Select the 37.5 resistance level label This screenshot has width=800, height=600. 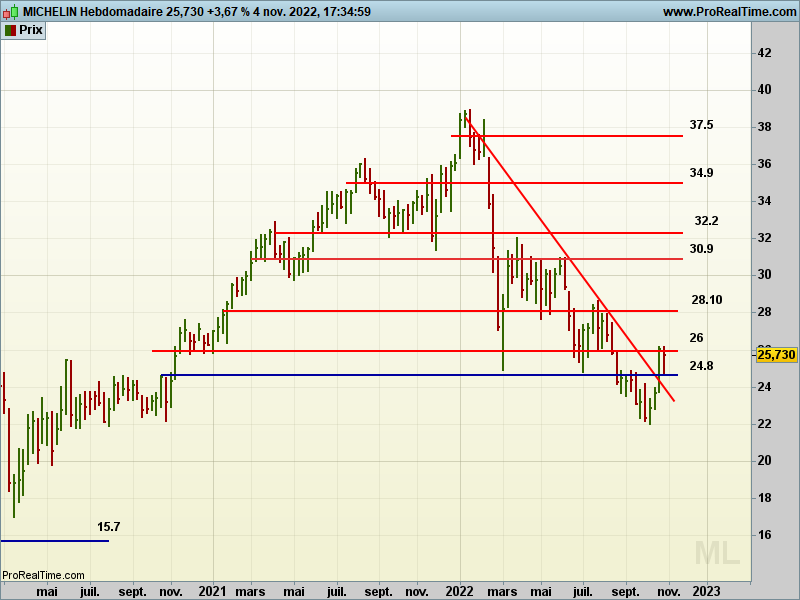[x=701, y=125]
